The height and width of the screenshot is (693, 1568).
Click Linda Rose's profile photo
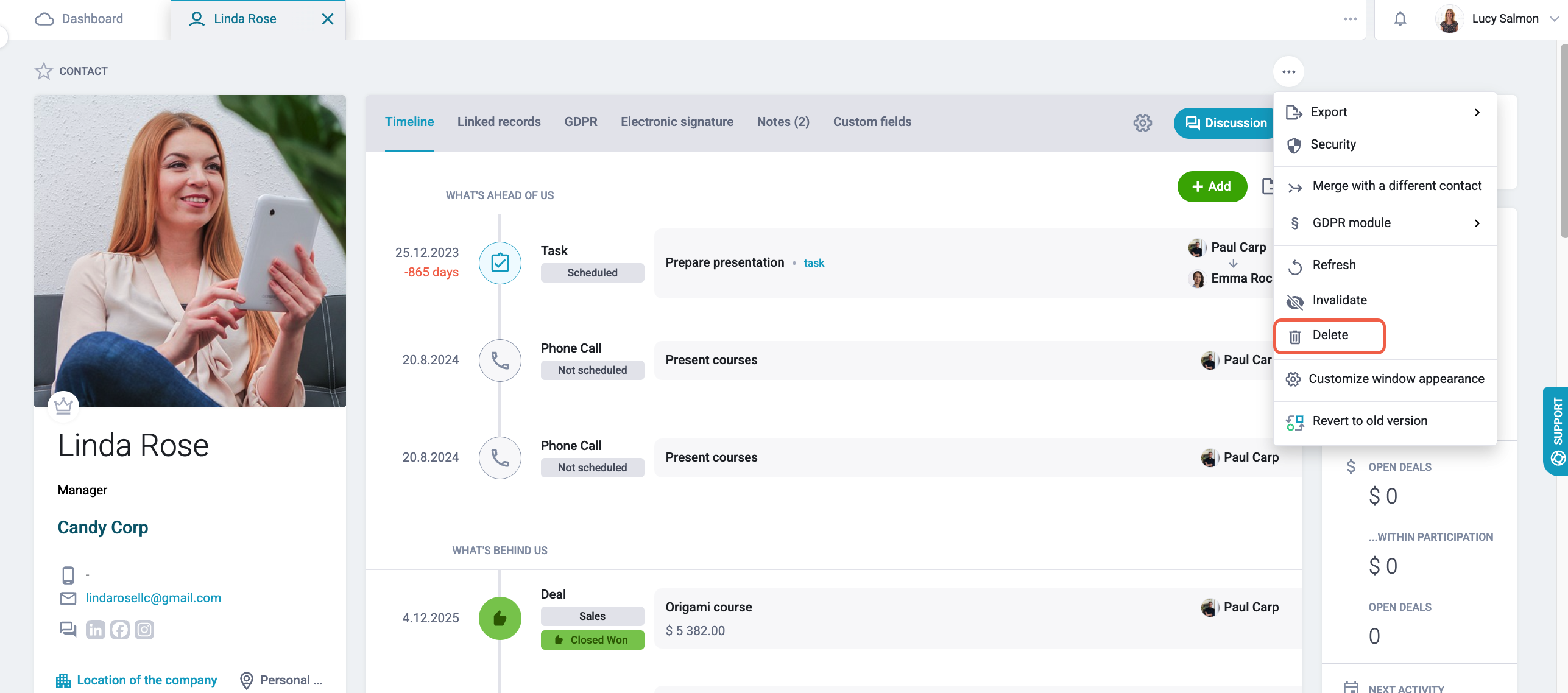(x=190, y=251)
